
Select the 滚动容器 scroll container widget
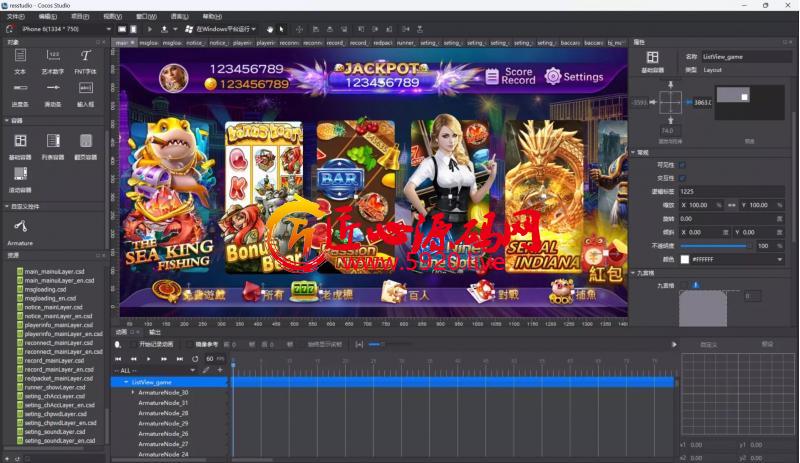20,174
